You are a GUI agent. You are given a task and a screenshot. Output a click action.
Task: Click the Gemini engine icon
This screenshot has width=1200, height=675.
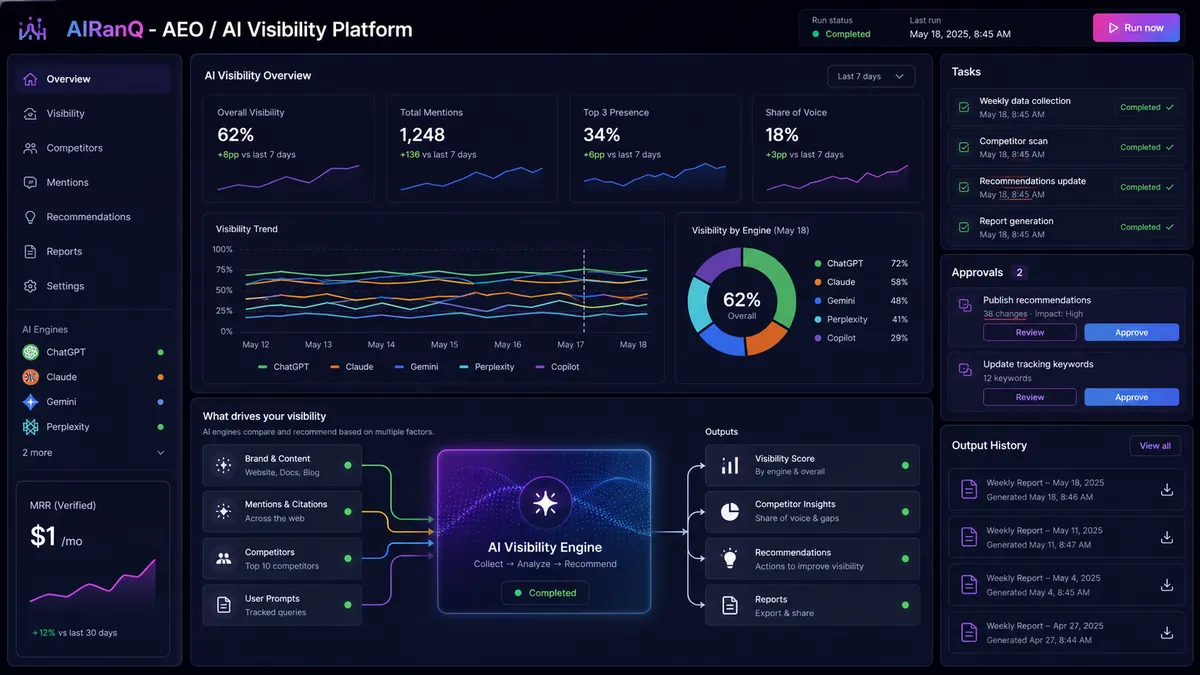point(30,402)
